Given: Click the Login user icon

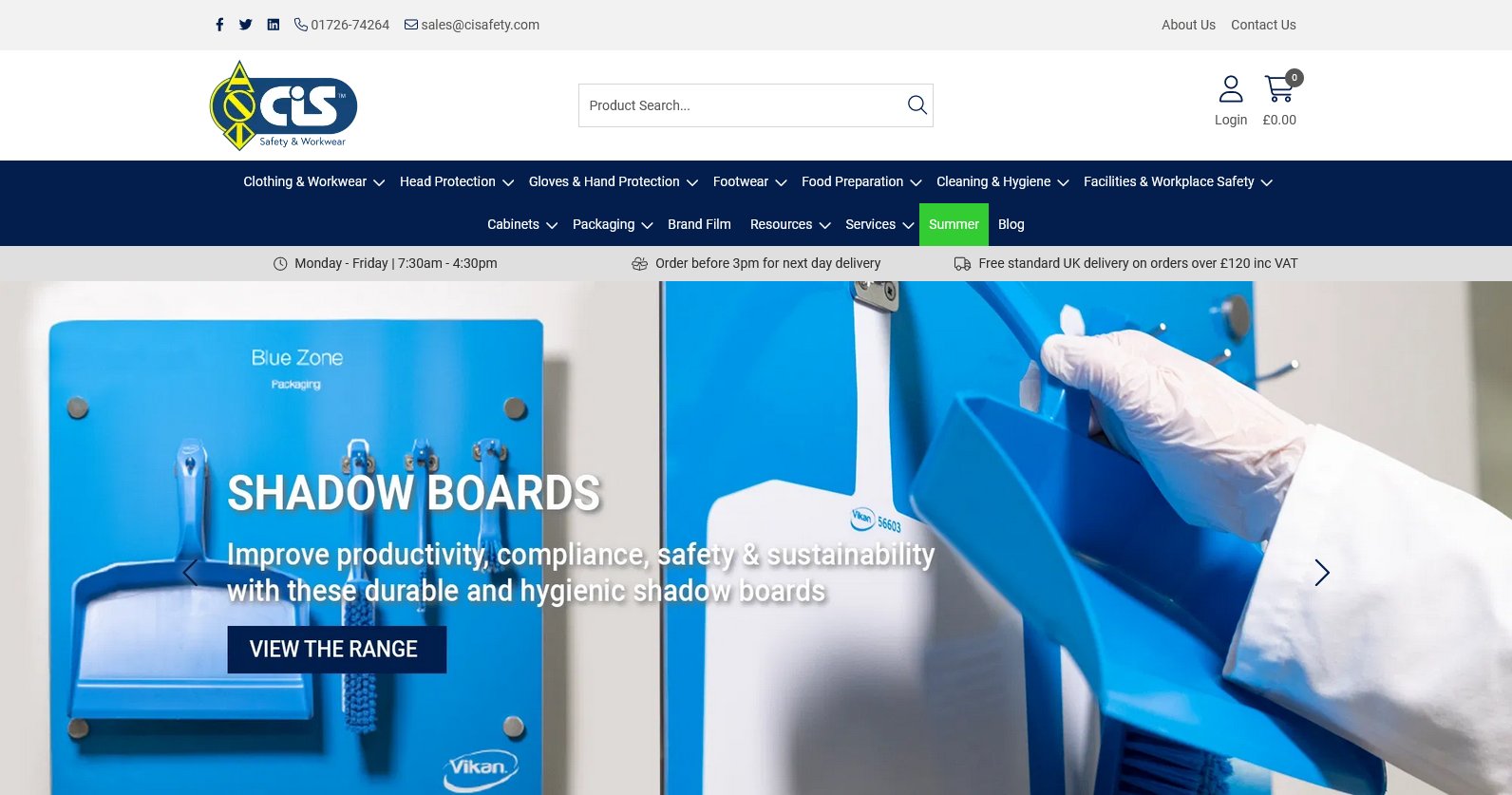Looking at the screenshot, I should [x=1231, y=90].
